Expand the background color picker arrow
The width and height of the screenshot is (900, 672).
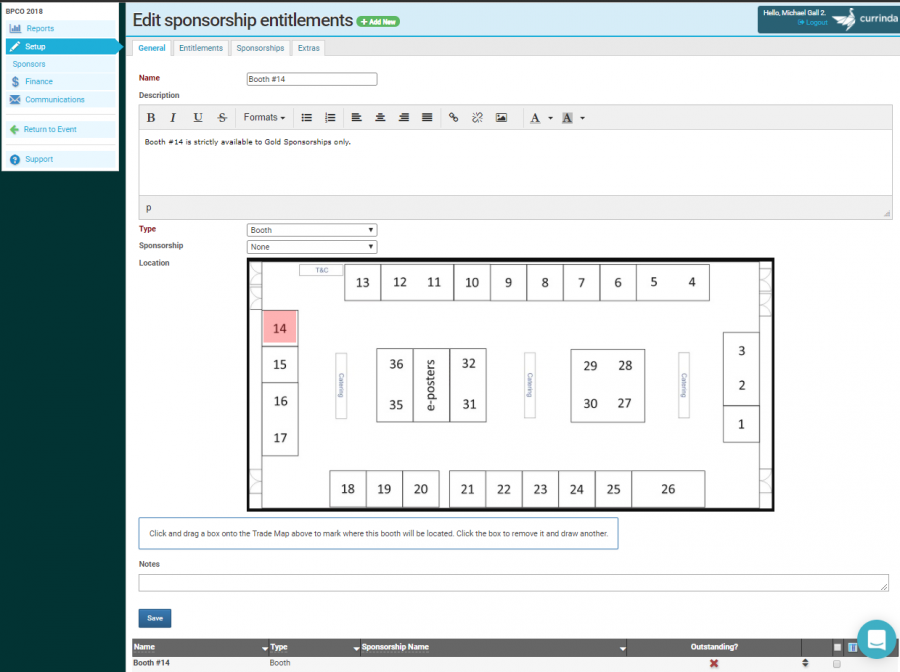(x=583, y=118)
